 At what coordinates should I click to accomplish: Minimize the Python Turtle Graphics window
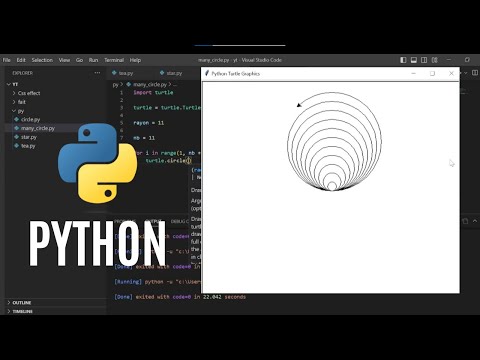[x=414, y=73]
